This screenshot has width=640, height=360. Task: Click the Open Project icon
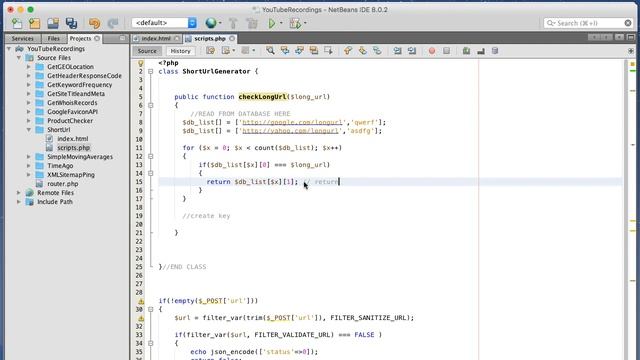[53, 23]
